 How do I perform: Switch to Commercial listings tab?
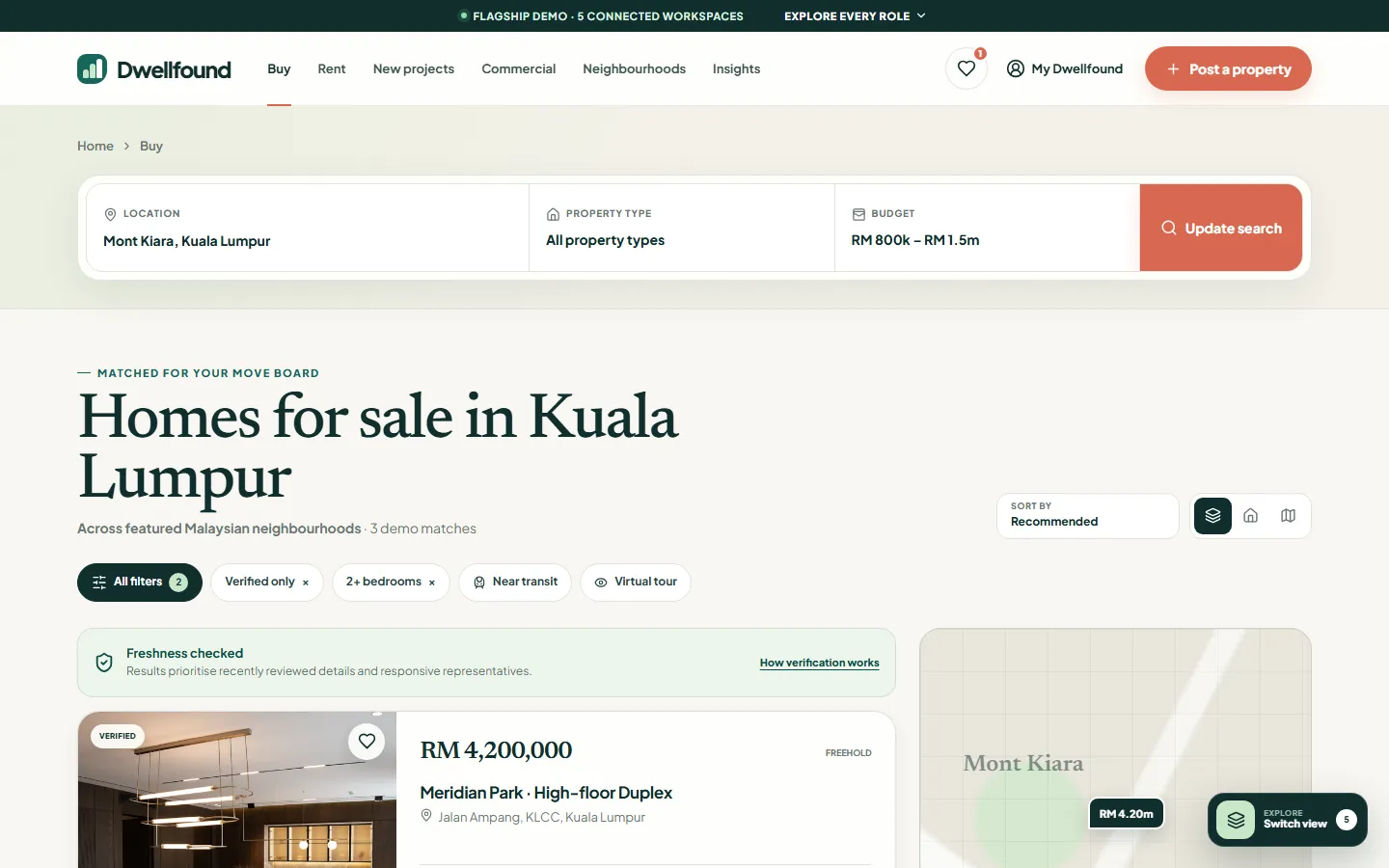(519, 68)
